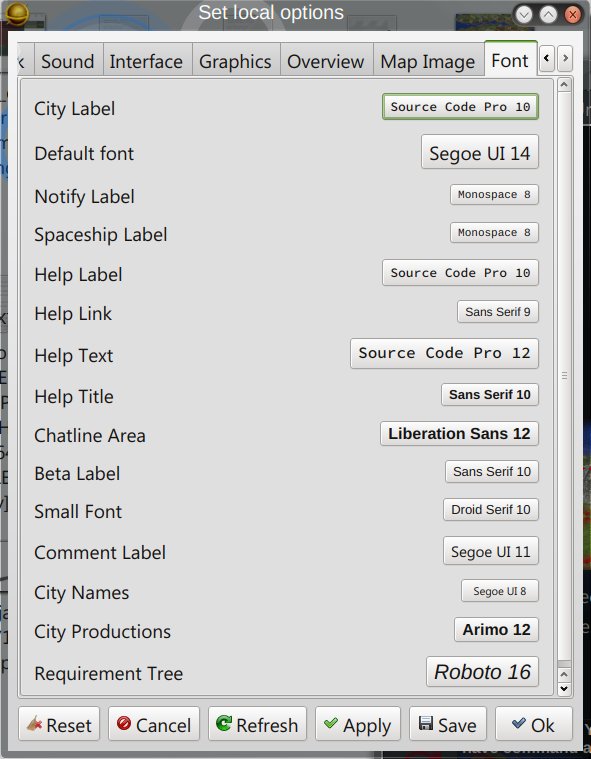Click the Reset button with broom icon
This screenshot has width=591, height=759.
click(59, 724)
